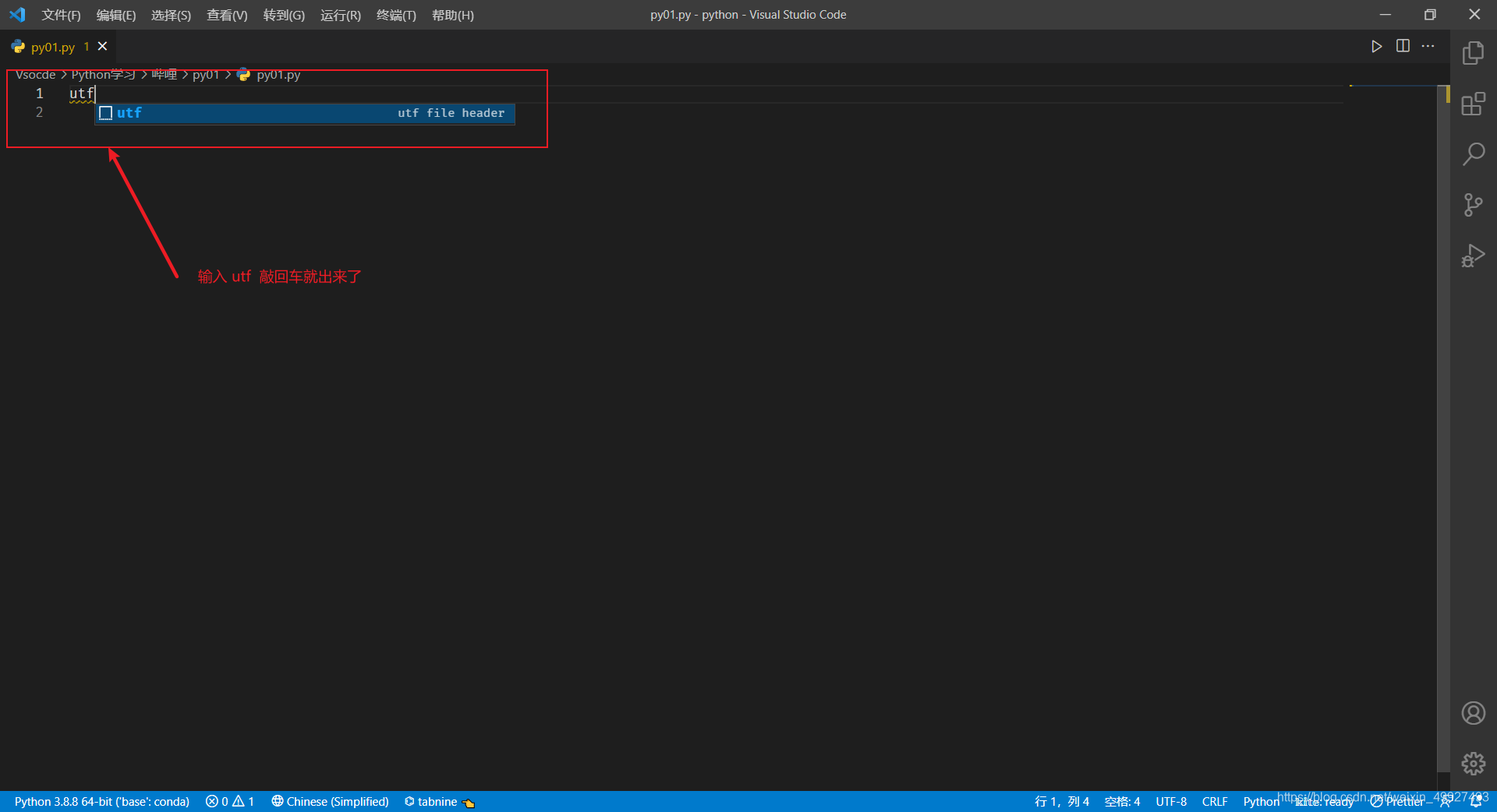The image size is (1497, 812).
Task: Open the 终端(T) menu
Action: (x=396, y=15)
